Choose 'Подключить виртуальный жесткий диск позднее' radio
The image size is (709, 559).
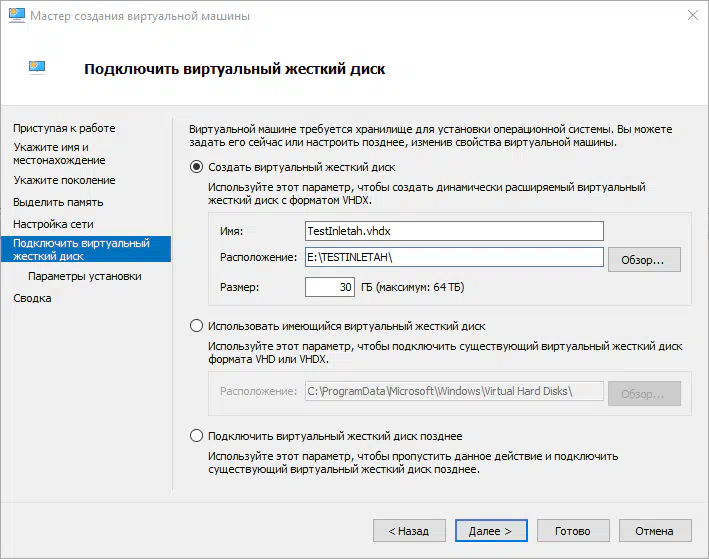(x=196, y=436)
